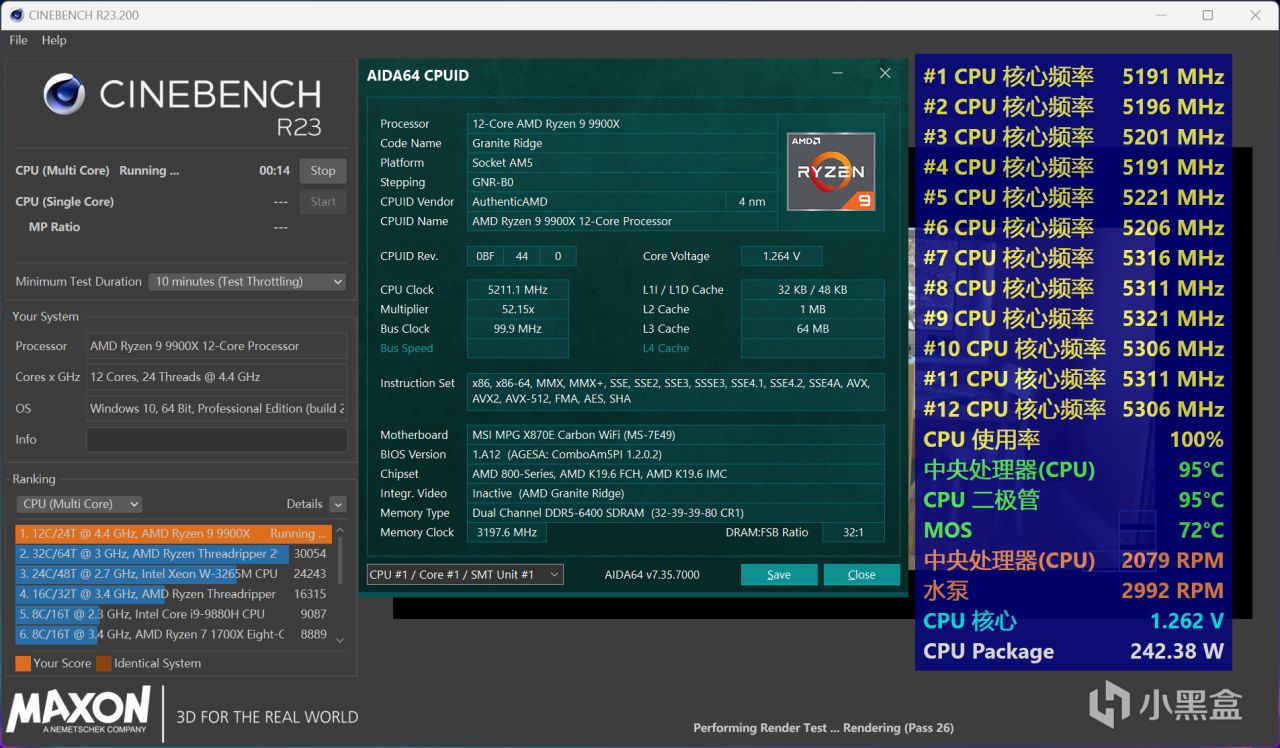The height and width of the screenshot is (748, 1280).
Task: Click the Cinebench app icon in title bar
Action: (16, 15)
